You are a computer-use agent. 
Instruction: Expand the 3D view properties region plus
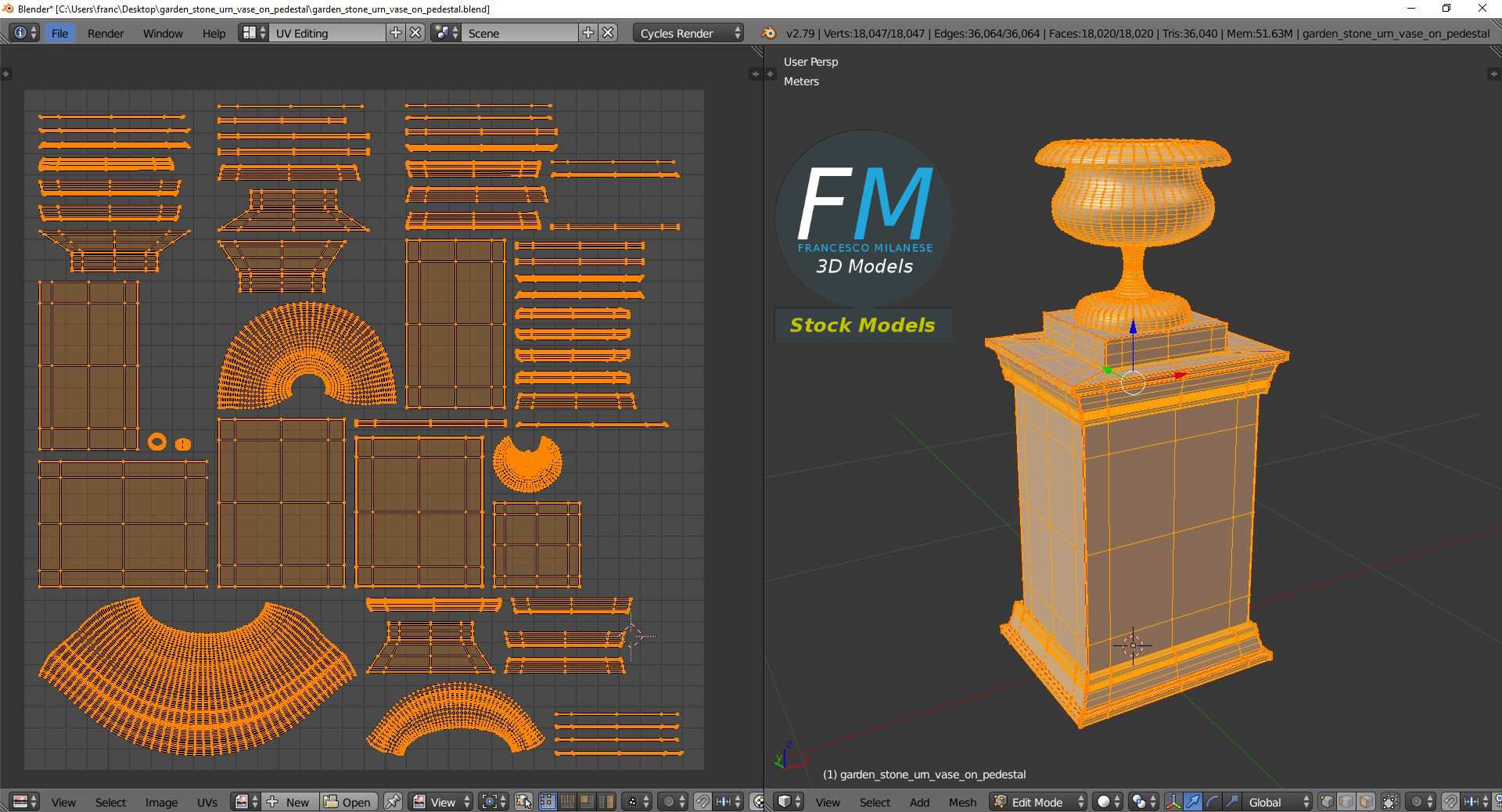1493,74
